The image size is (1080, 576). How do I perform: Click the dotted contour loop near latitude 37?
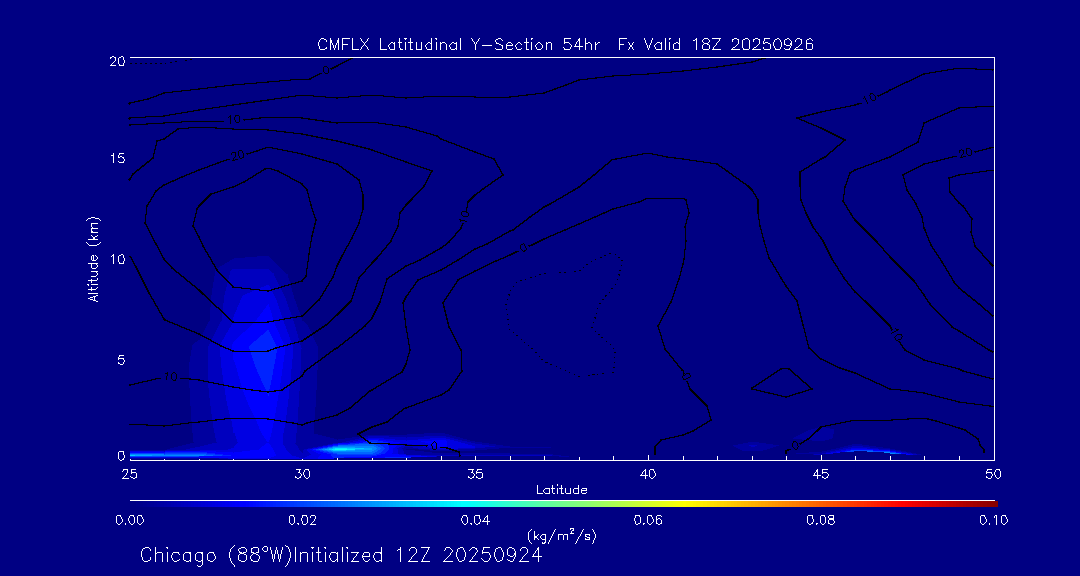(565, 315)
